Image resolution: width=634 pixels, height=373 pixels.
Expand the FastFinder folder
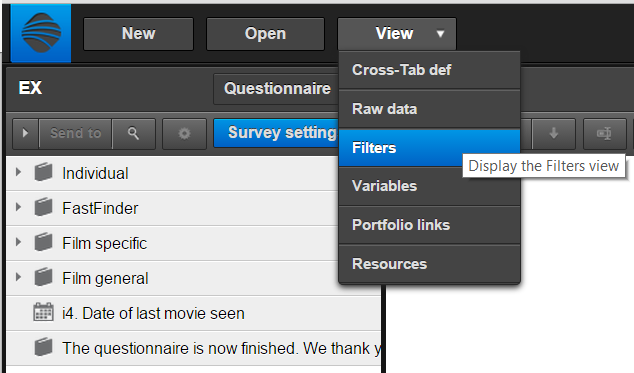[18, 208]
